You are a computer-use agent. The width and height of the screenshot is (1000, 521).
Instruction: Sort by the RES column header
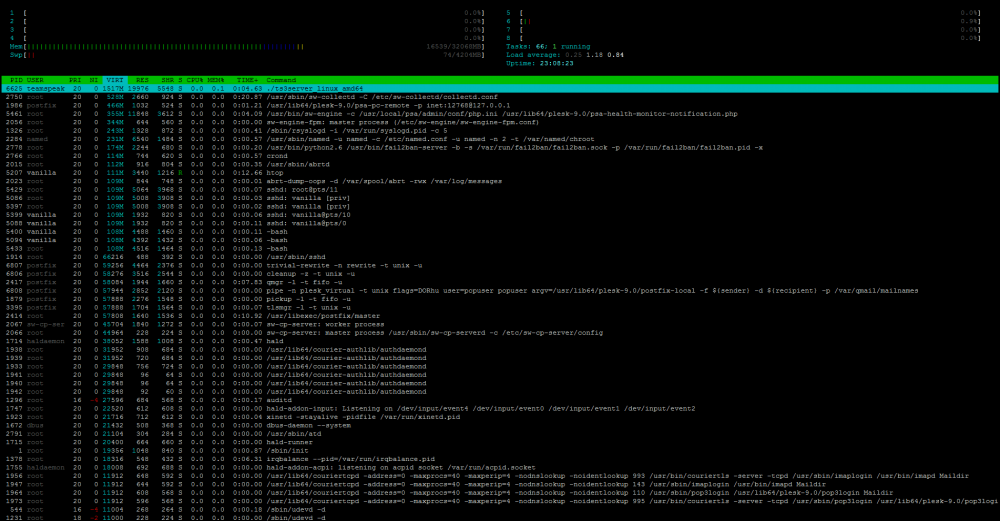[142, 80]
